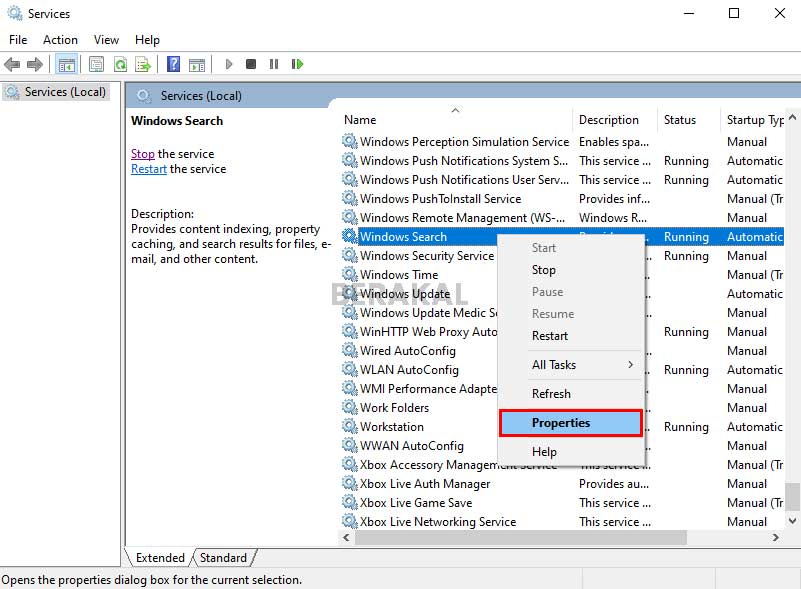Sort by the Name column header
801x589 pixels.
click(455, 120)
